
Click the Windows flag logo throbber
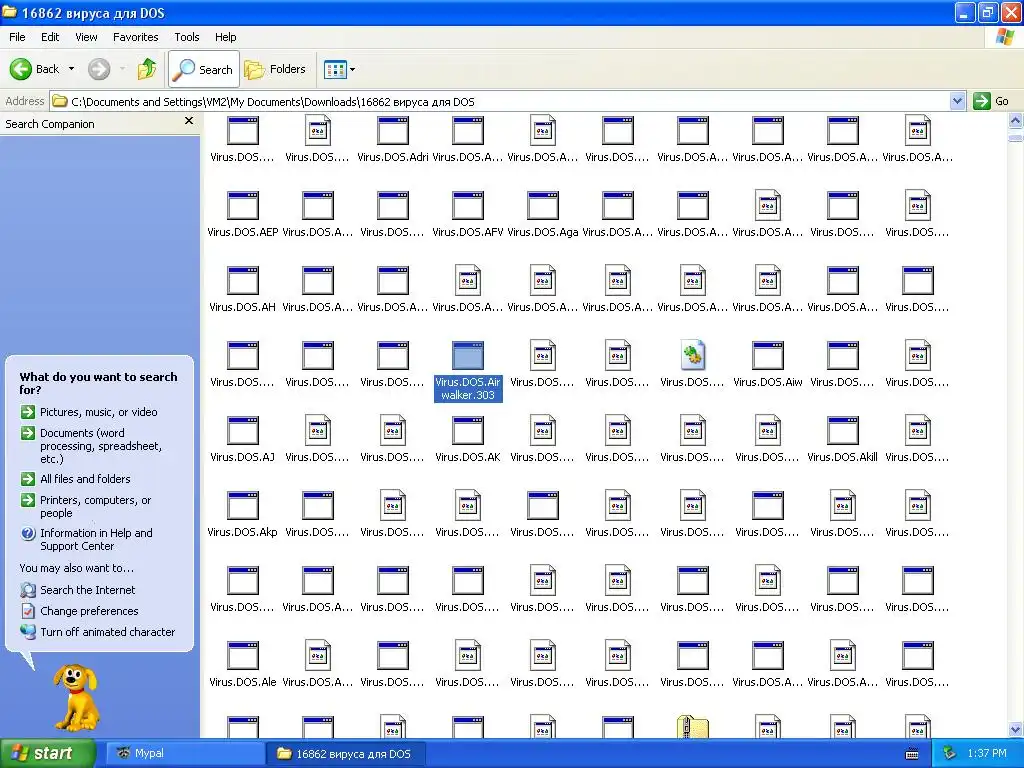pos(1004,37)
